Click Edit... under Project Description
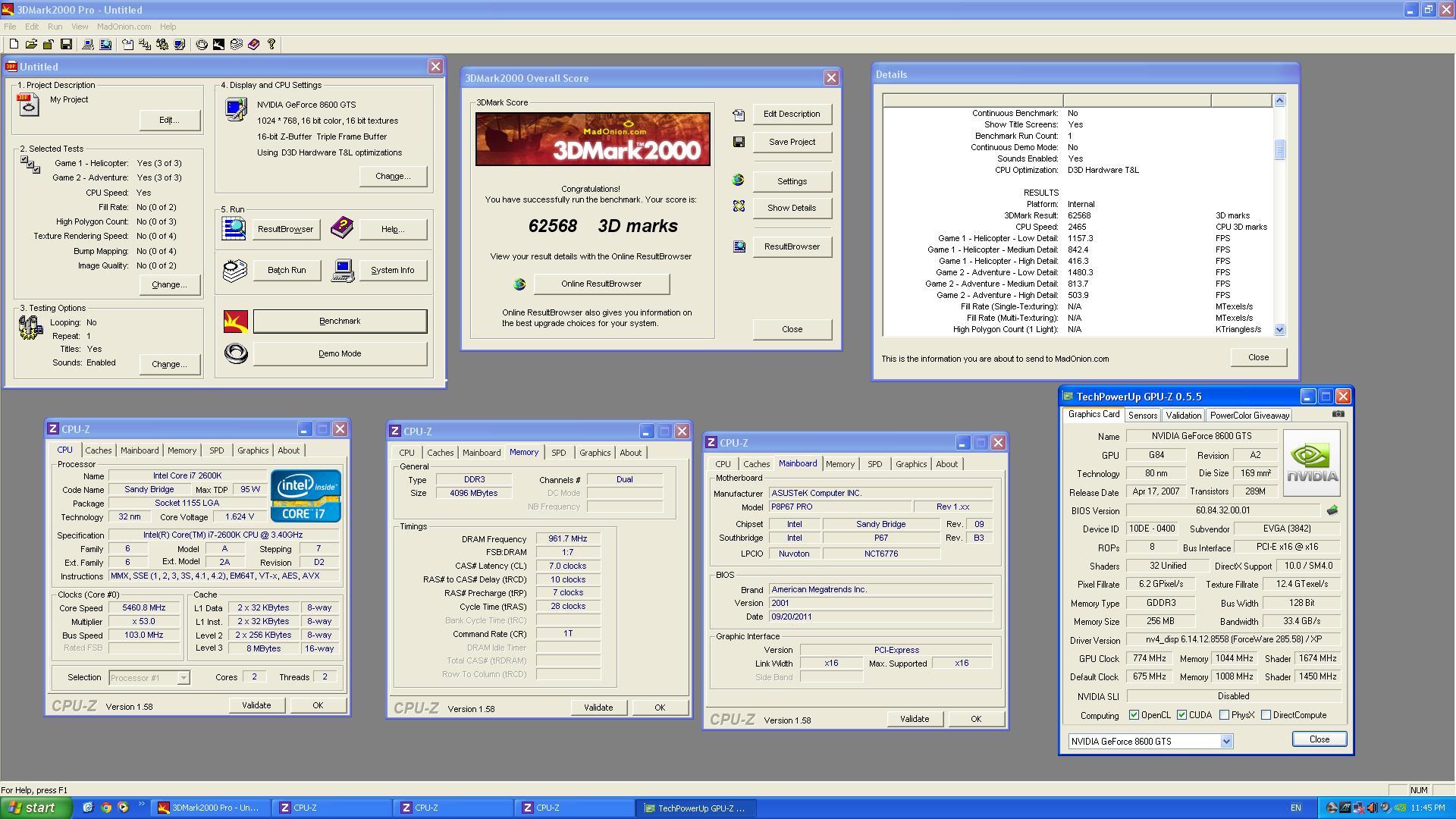This screenshot has height=819, width=1456. pos(169,120)
